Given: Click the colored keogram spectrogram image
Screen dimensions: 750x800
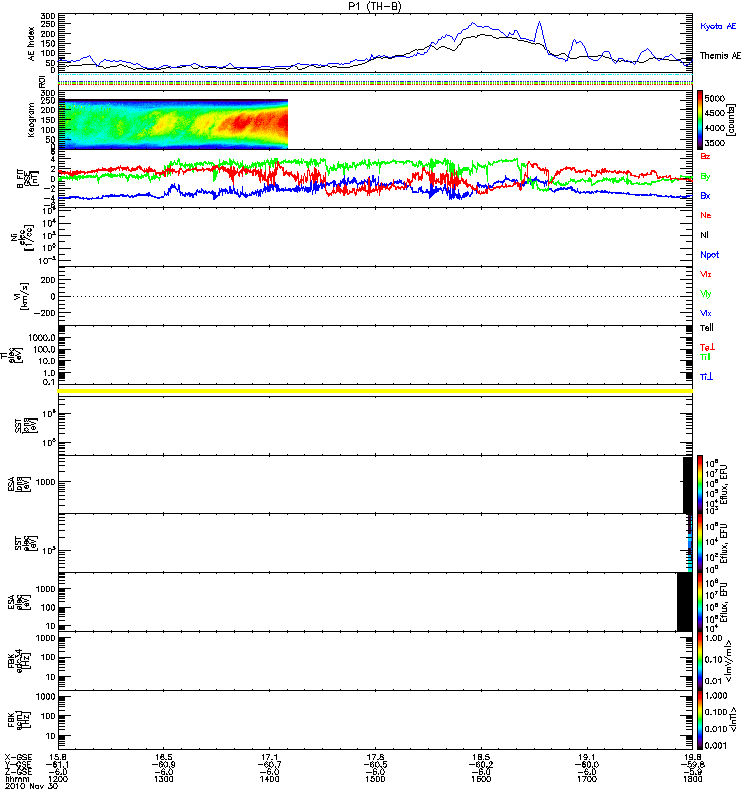Looking at the screenshot, I should point(173,124).
